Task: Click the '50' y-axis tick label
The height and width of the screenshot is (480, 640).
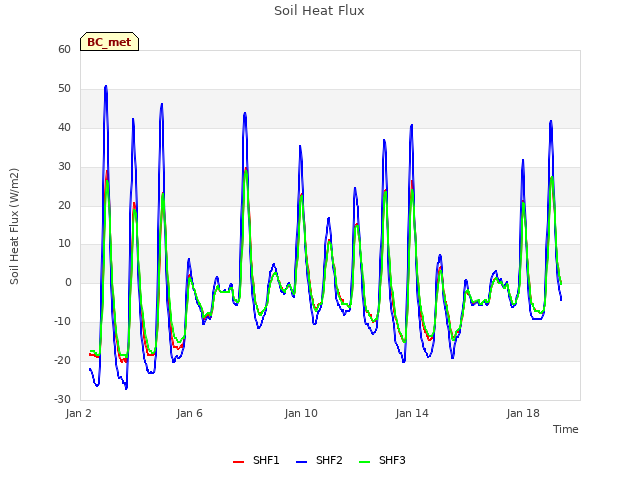Action: click(x=64, y=89)
